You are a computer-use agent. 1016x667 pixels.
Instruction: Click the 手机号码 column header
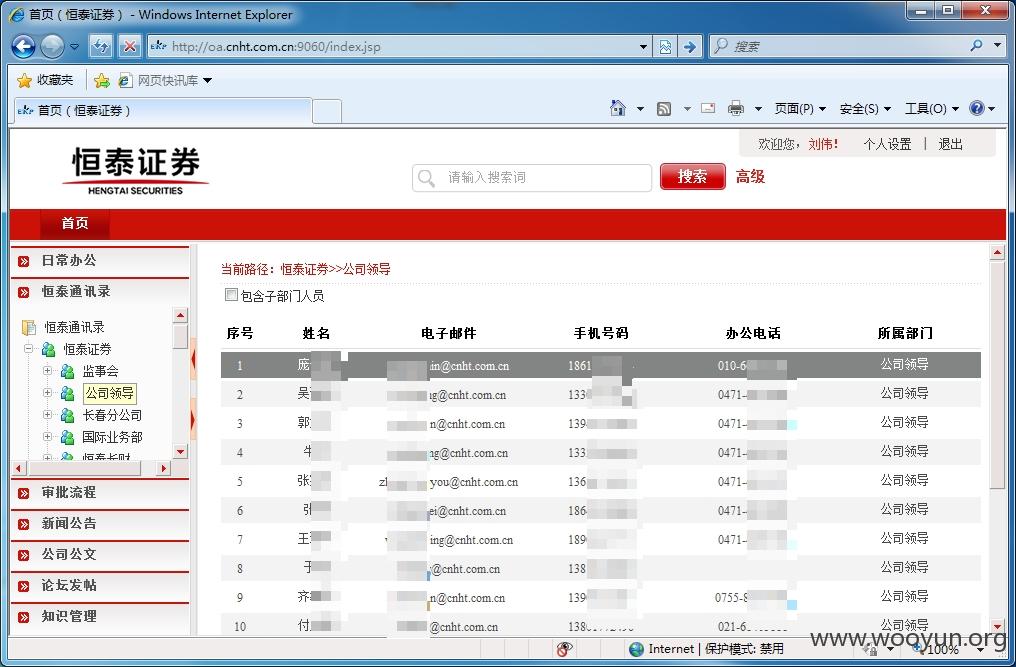pos(601,333)
